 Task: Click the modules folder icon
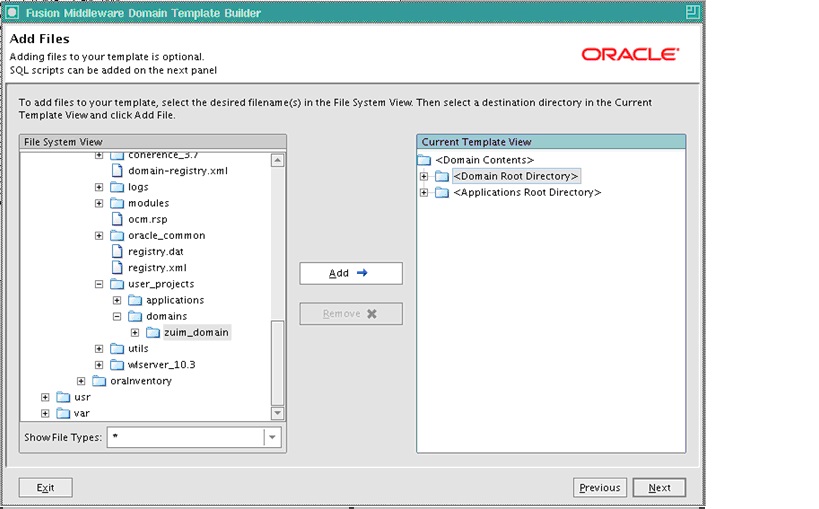coord(117,203)
